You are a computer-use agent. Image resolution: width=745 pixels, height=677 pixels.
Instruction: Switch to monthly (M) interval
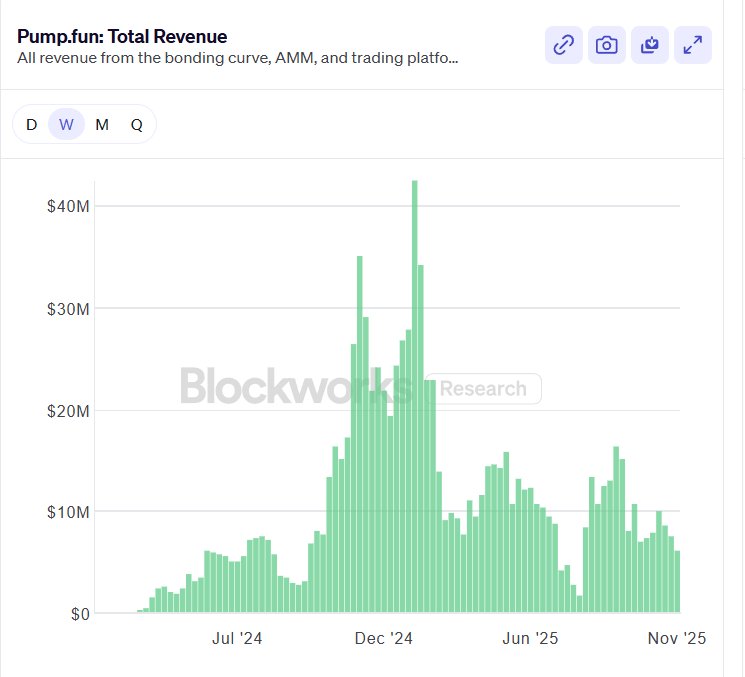[x=102, y=124]
